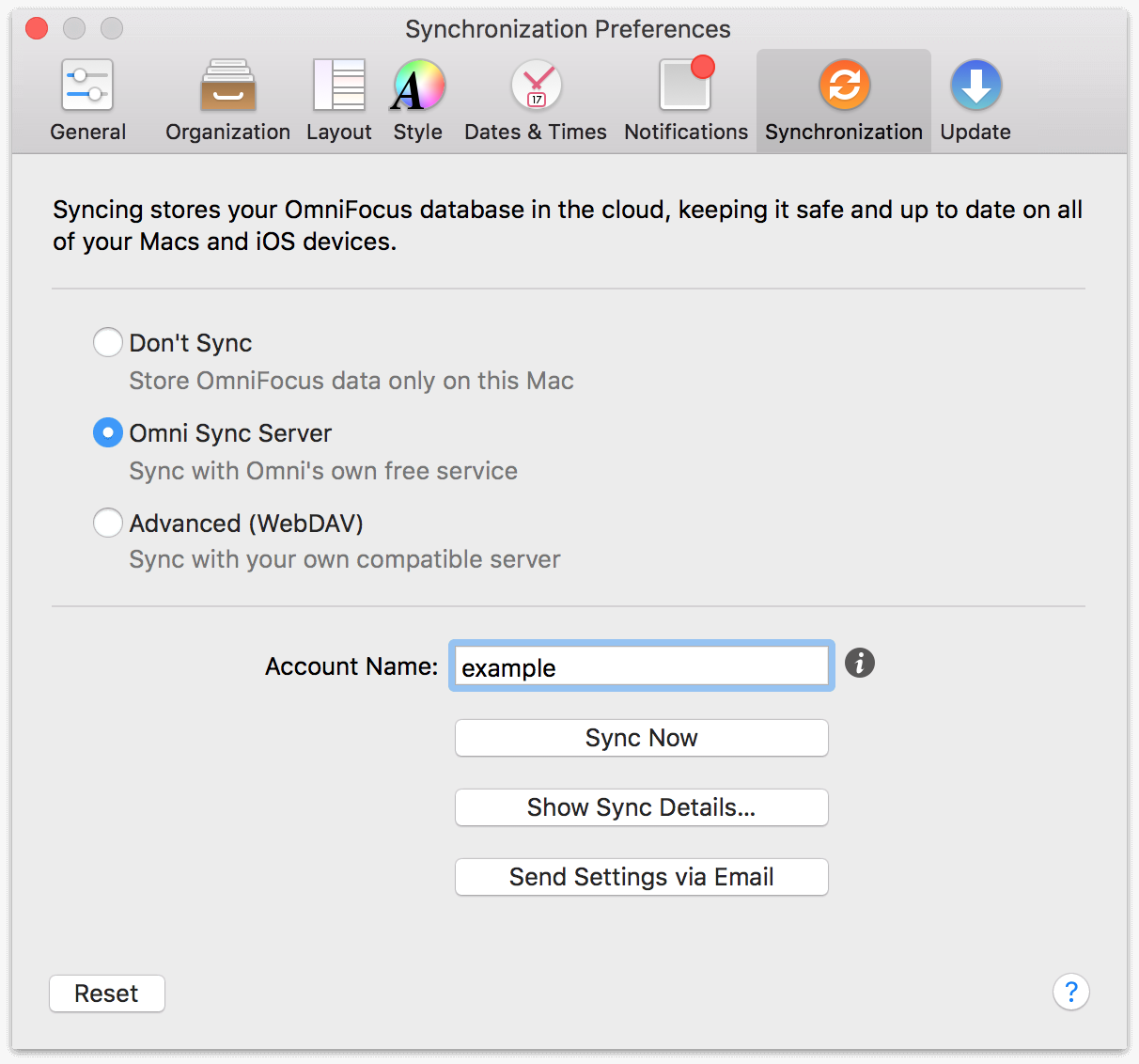Open the General preferences pane icon

click(x=87, y=86)
